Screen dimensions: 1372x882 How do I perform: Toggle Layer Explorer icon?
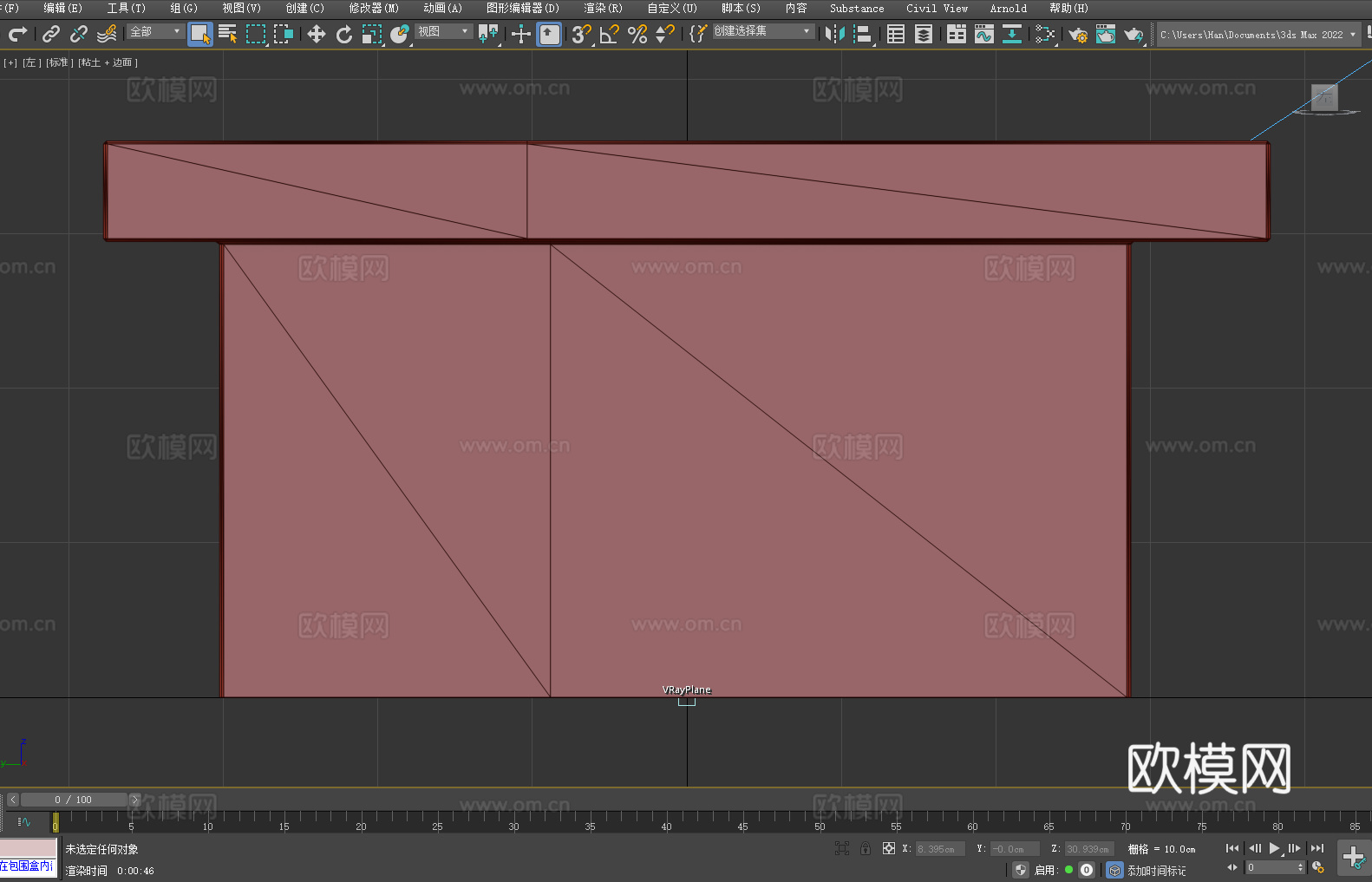[924, 34]
